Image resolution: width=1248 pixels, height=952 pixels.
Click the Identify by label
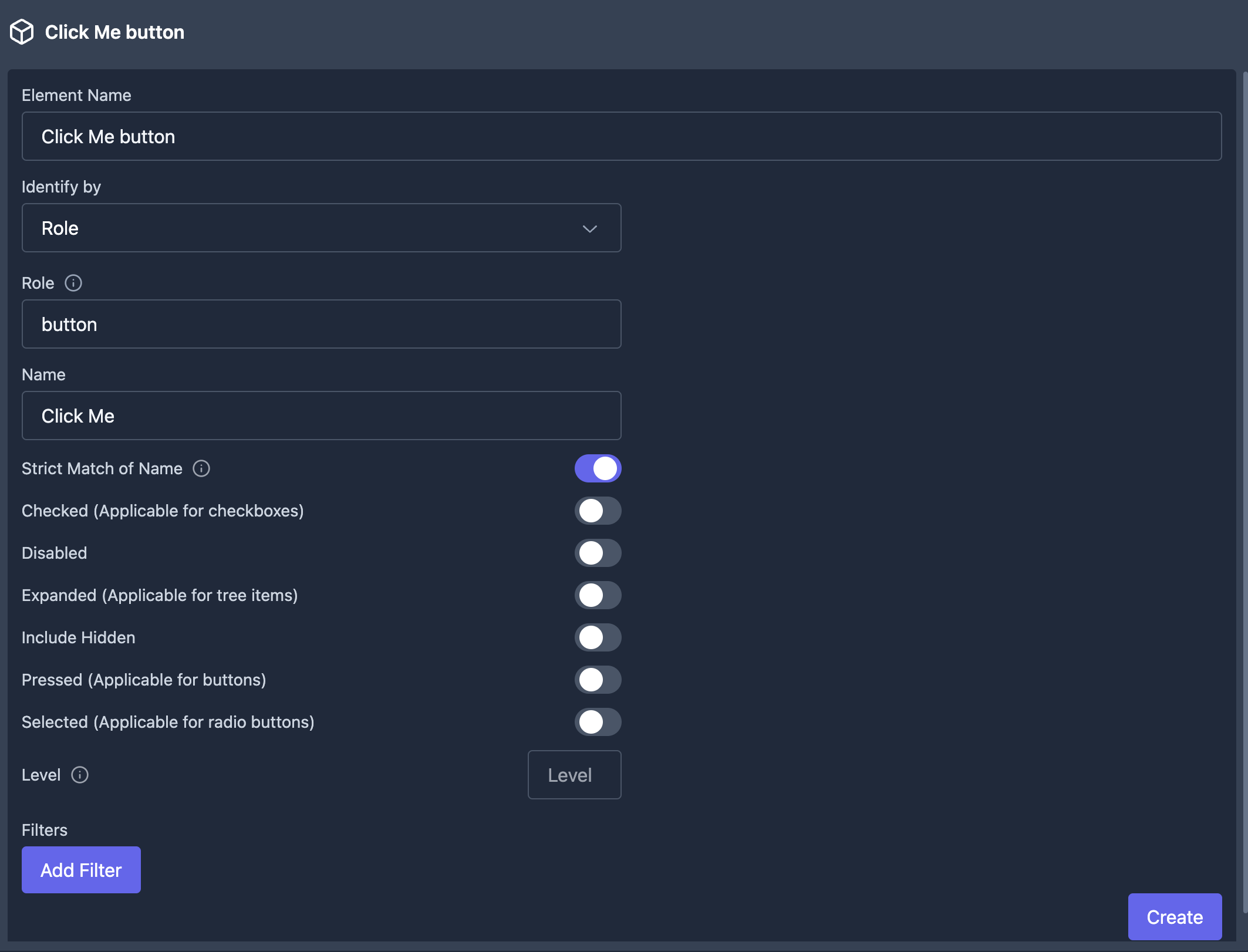61,187
